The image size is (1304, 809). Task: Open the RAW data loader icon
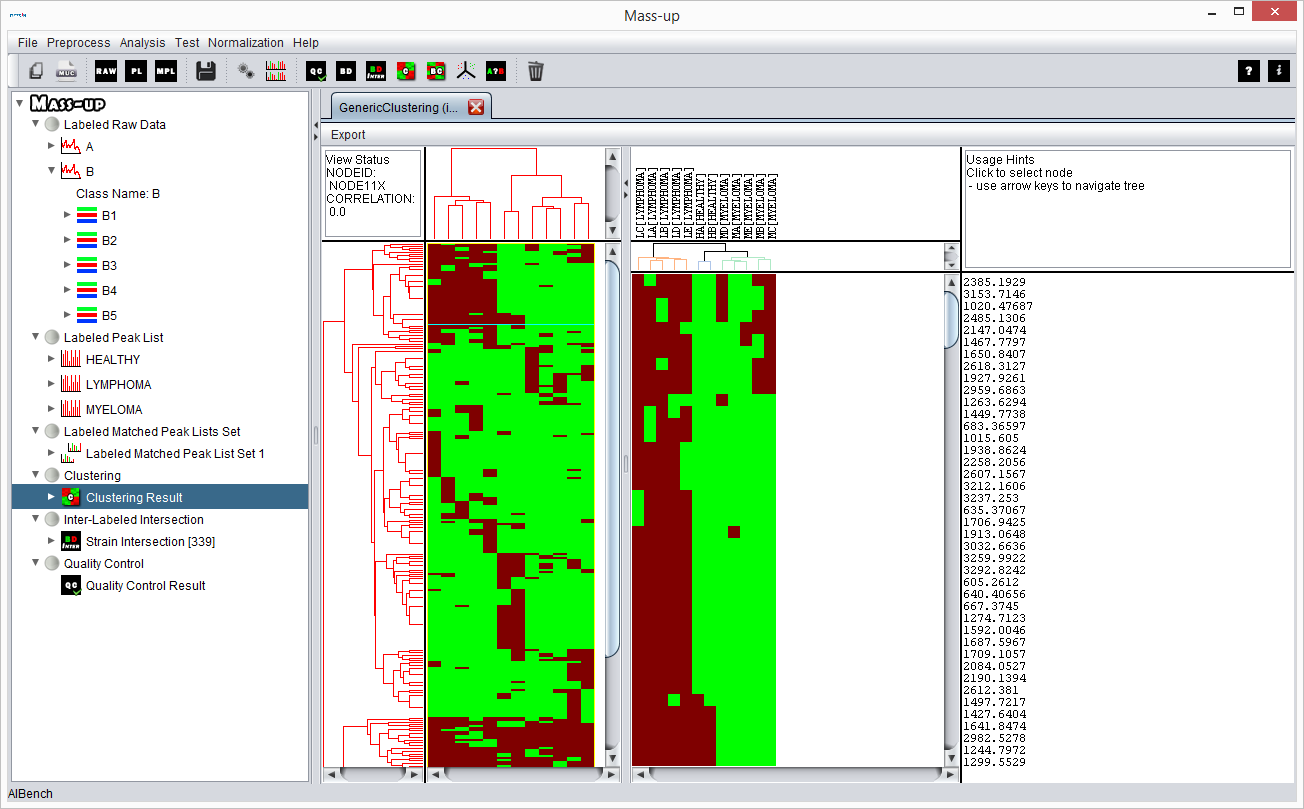coord(105,71)
